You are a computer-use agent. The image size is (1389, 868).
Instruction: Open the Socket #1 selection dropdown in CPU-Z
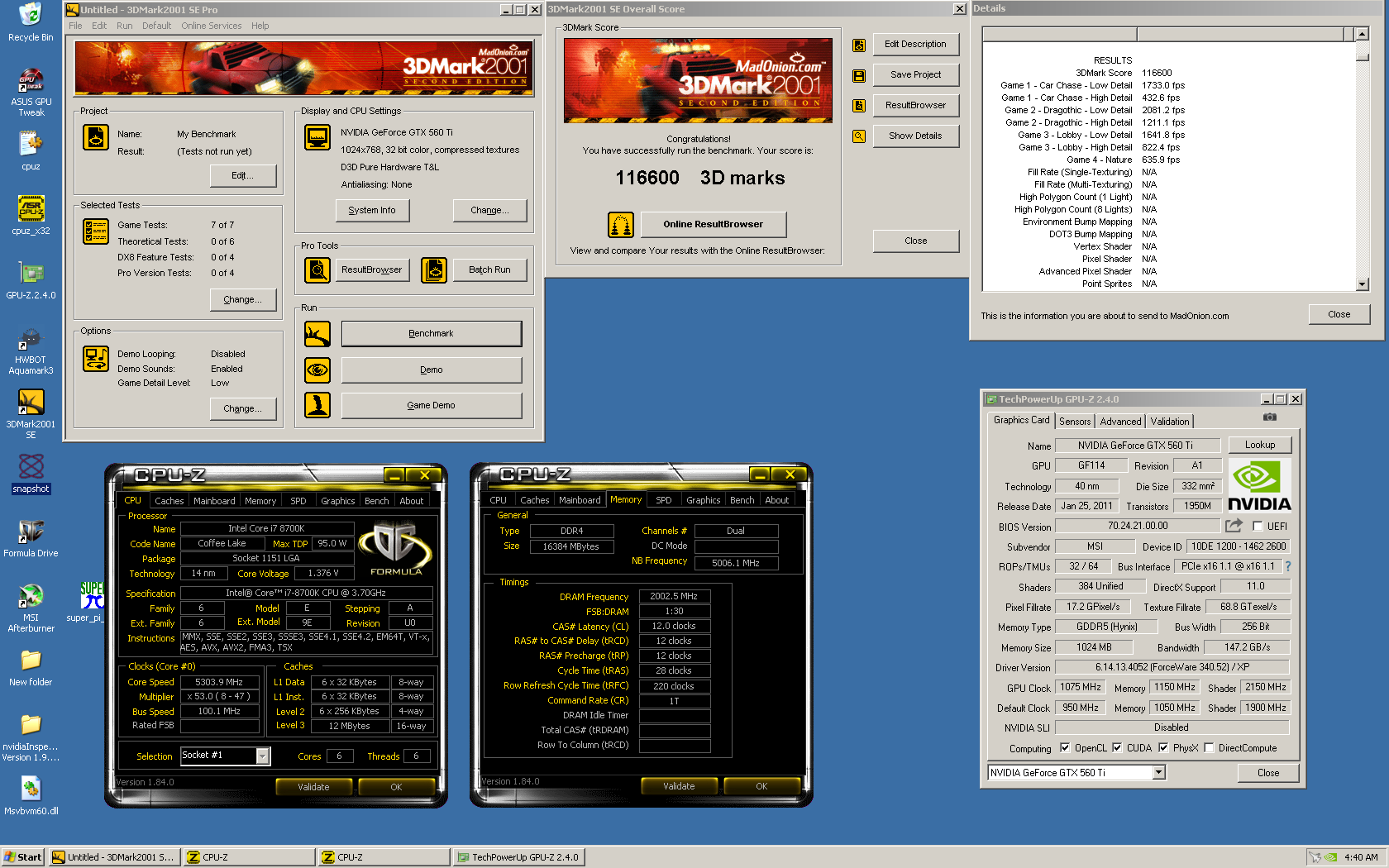coord(263,756)
